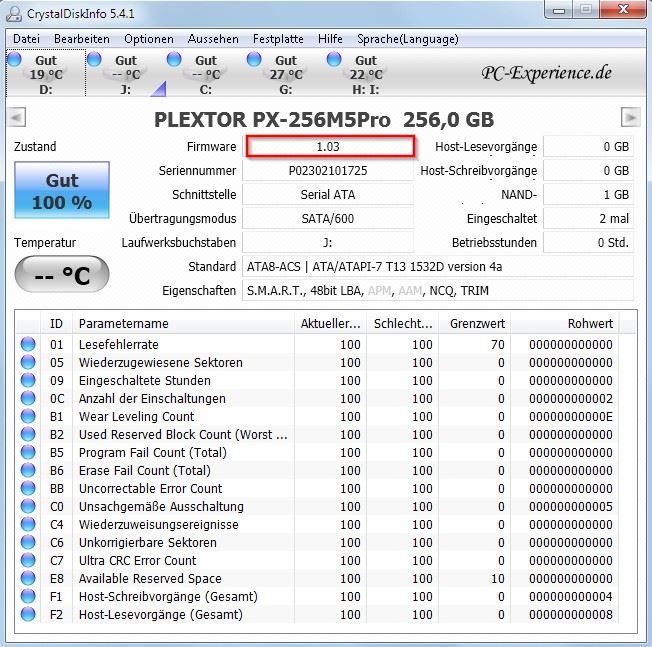Click status orb of Wiederzugewiesene Sektoren row
This screenshot has width=652, height=647.
[28, 362]
